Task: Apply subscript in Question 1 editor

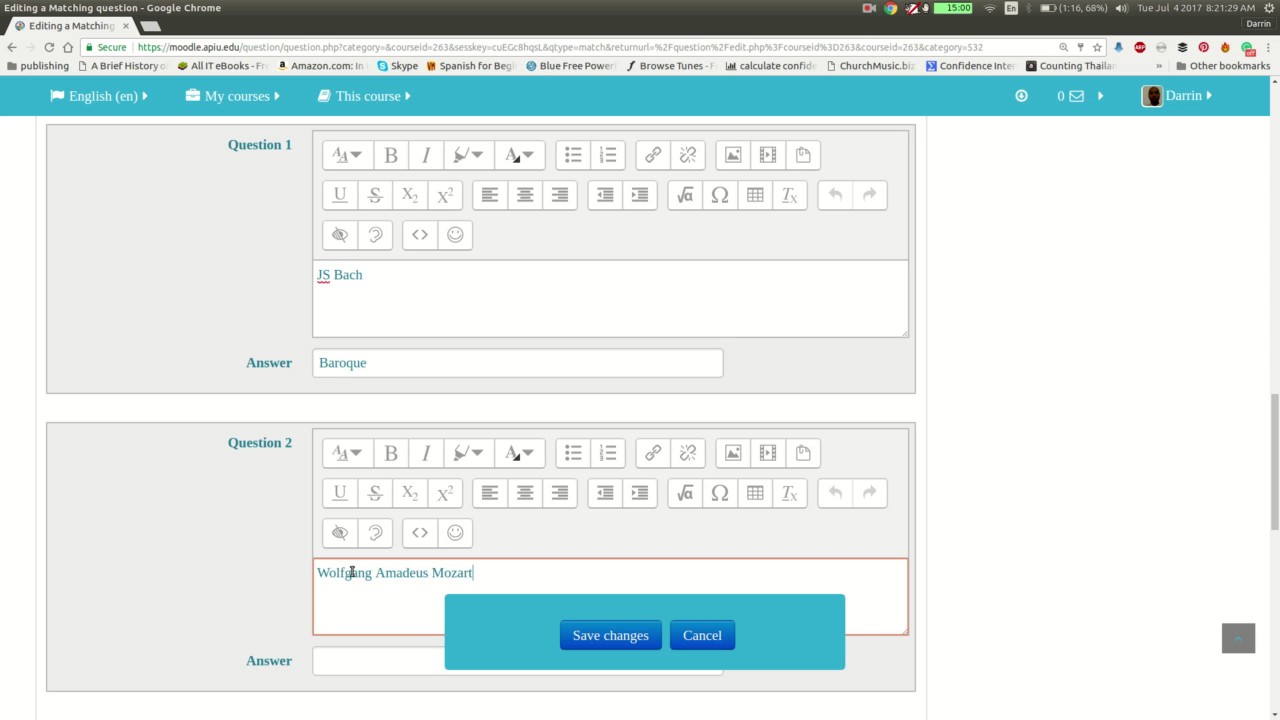Action: (410, 195)
